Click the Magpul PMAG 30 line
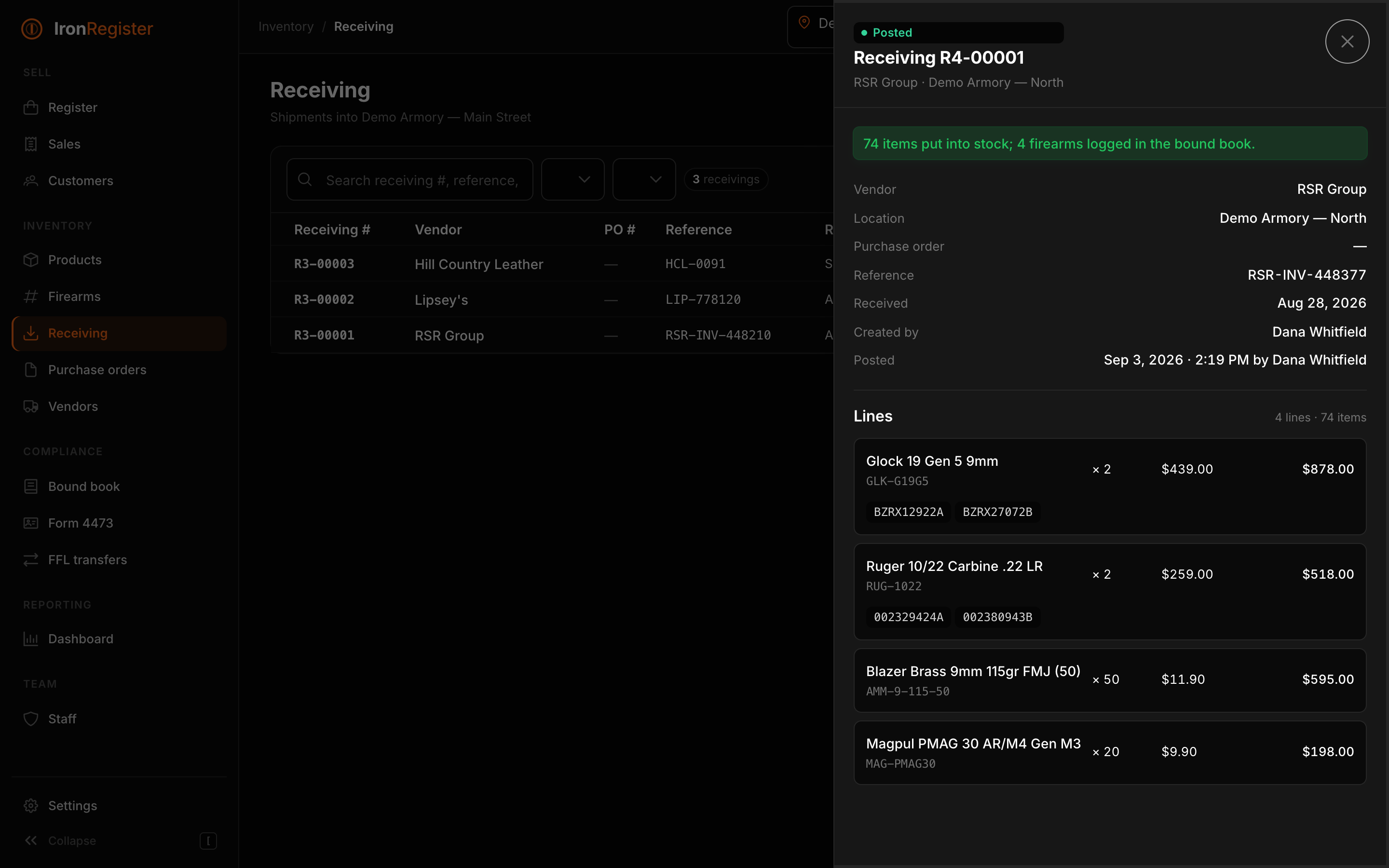 tap(1109, 753)
